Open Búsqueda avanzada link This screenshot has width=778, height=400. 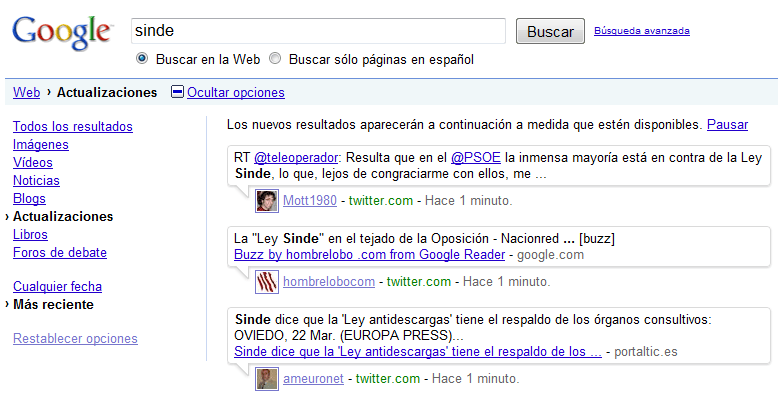pos(642,31)
